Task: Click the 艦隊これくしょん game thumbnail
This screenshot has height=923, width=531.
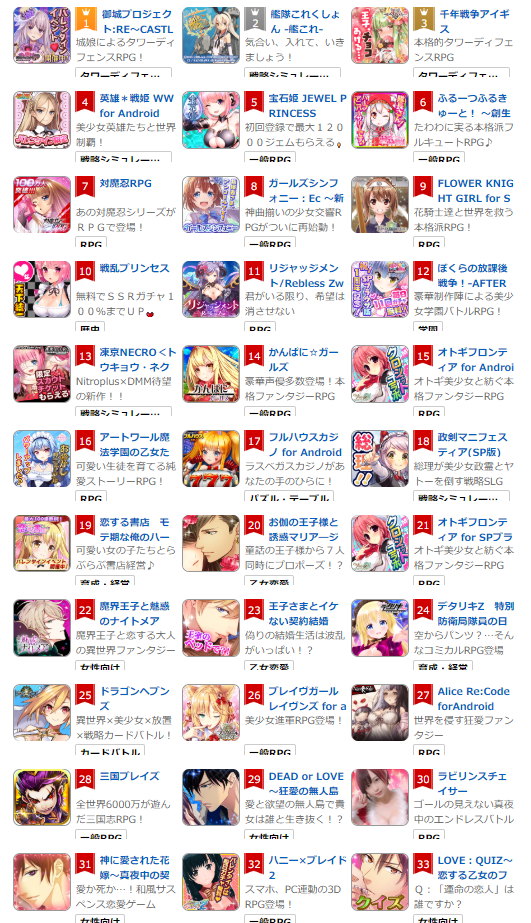Action: [x=211, y=35]
